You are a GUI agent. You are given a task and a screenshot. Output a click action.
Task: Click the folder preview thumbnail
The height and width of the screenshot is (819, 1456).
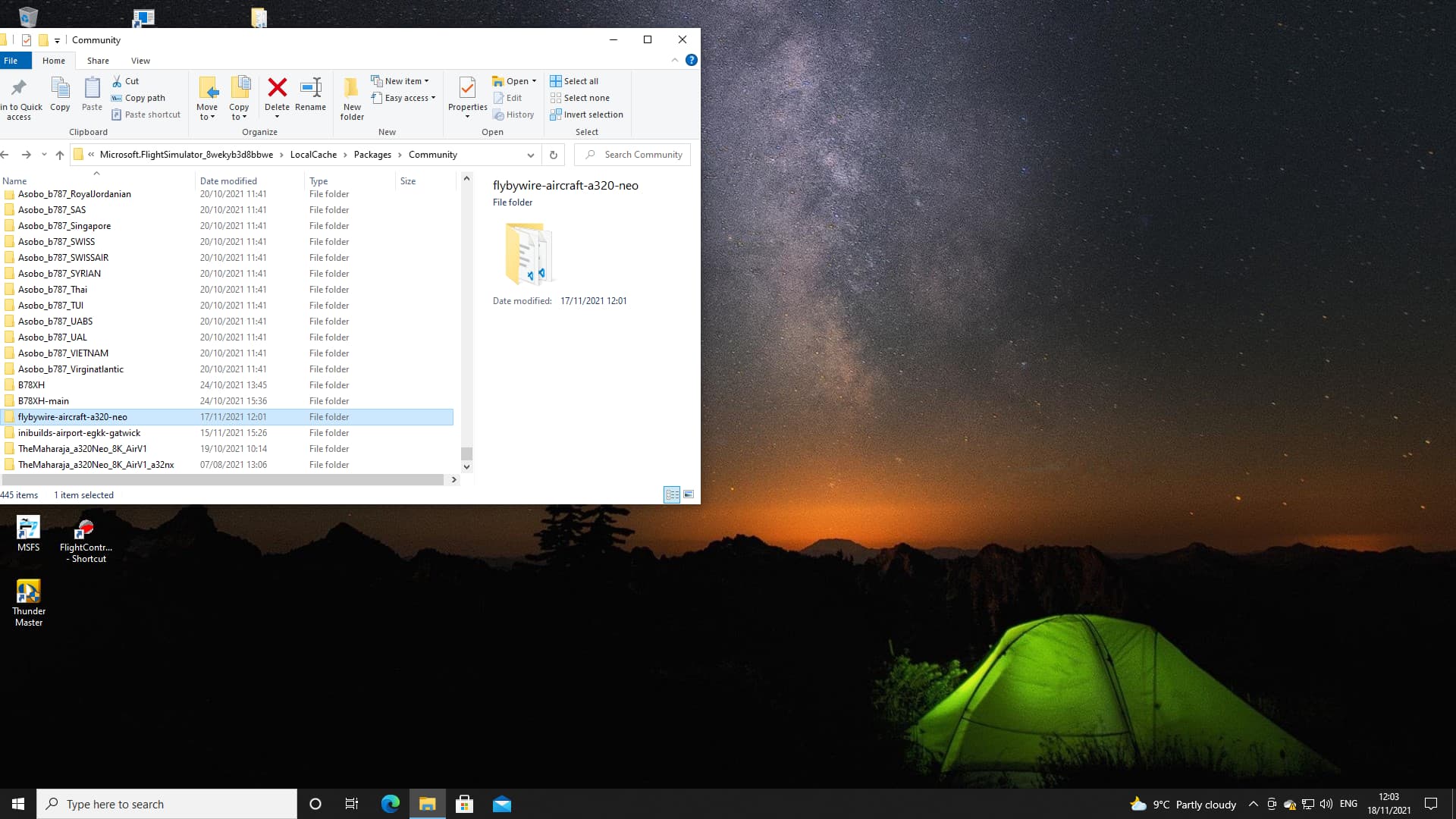529,253
